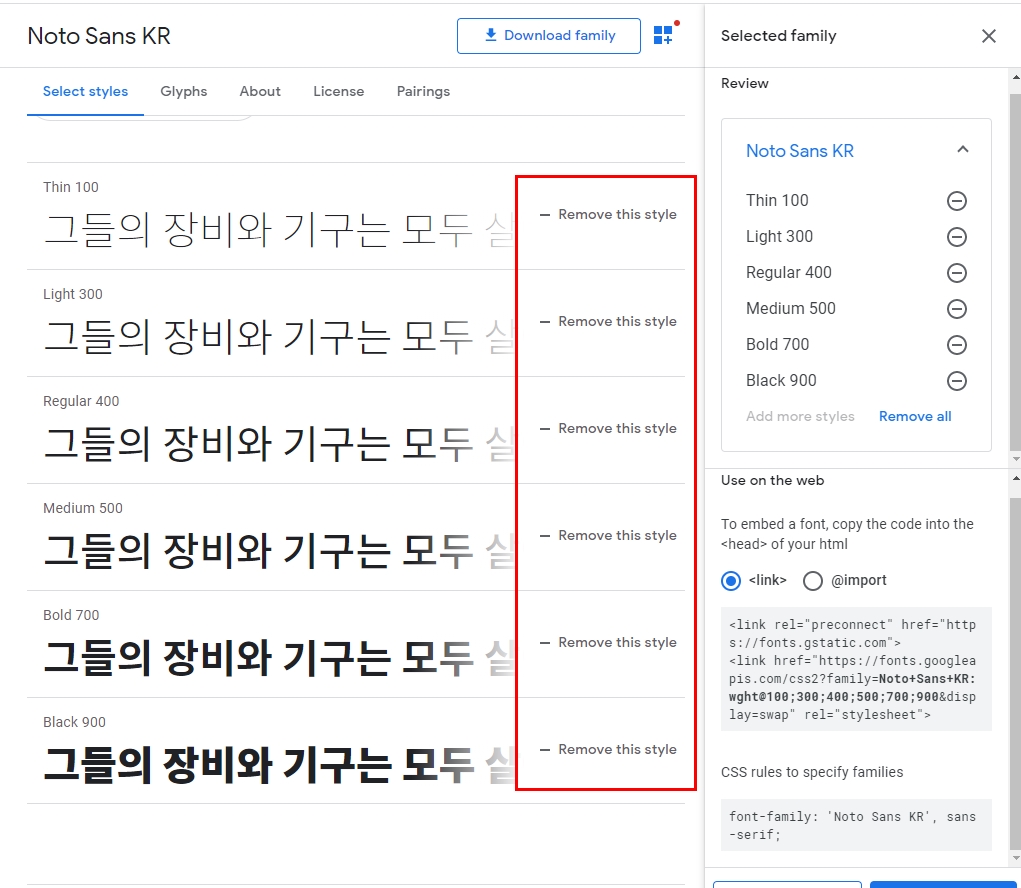Image resolution: width=1021 pixels, height=888 pixels.
Task: Click minus icon next to Black 900
Action: click(957, 381)
